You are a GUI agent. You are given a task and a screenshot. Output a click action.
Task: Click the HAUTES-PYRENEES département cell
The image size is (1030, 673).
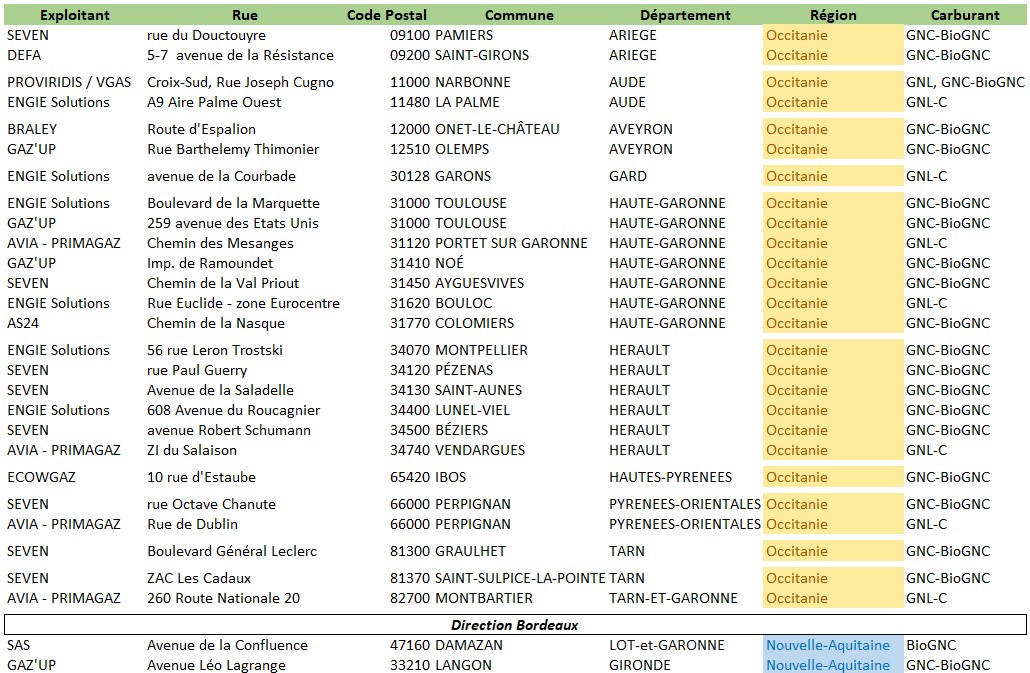pos(670,477)
